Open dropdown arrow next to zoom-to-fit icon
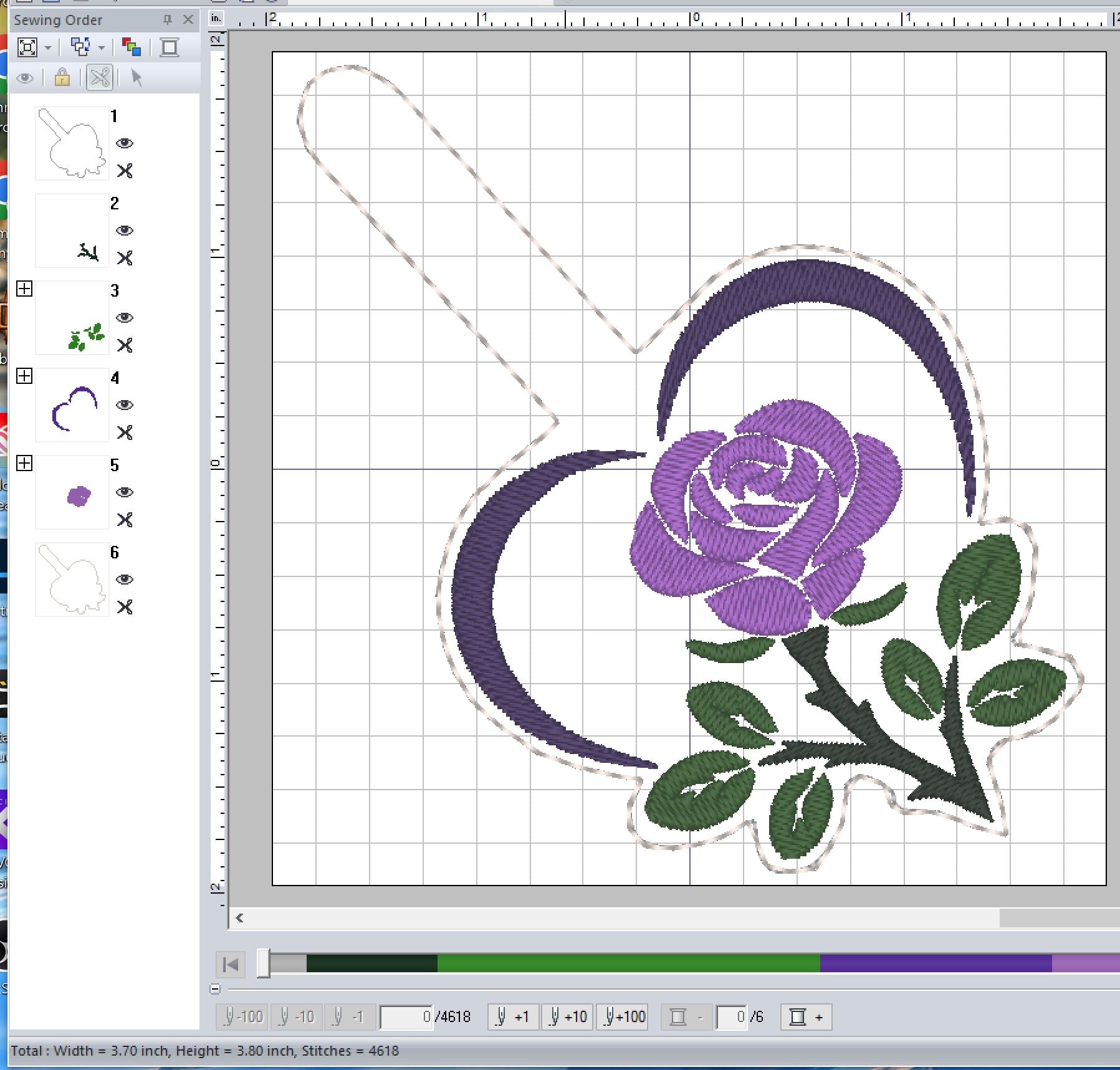1120x1070 pixels. click(x=47, y=48)
